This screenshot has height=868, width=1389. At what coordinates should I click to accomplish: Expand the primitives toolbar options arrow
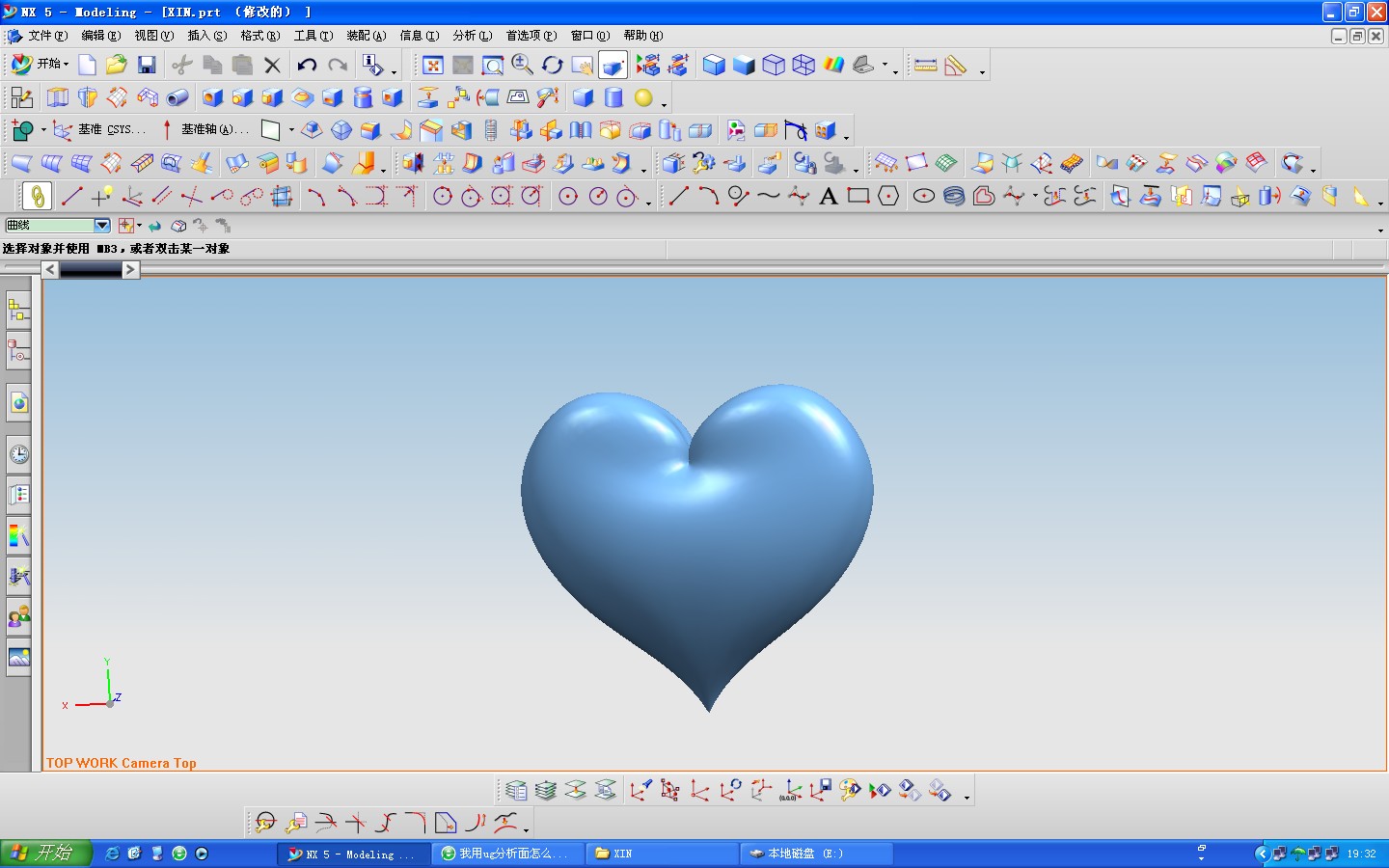664,104
